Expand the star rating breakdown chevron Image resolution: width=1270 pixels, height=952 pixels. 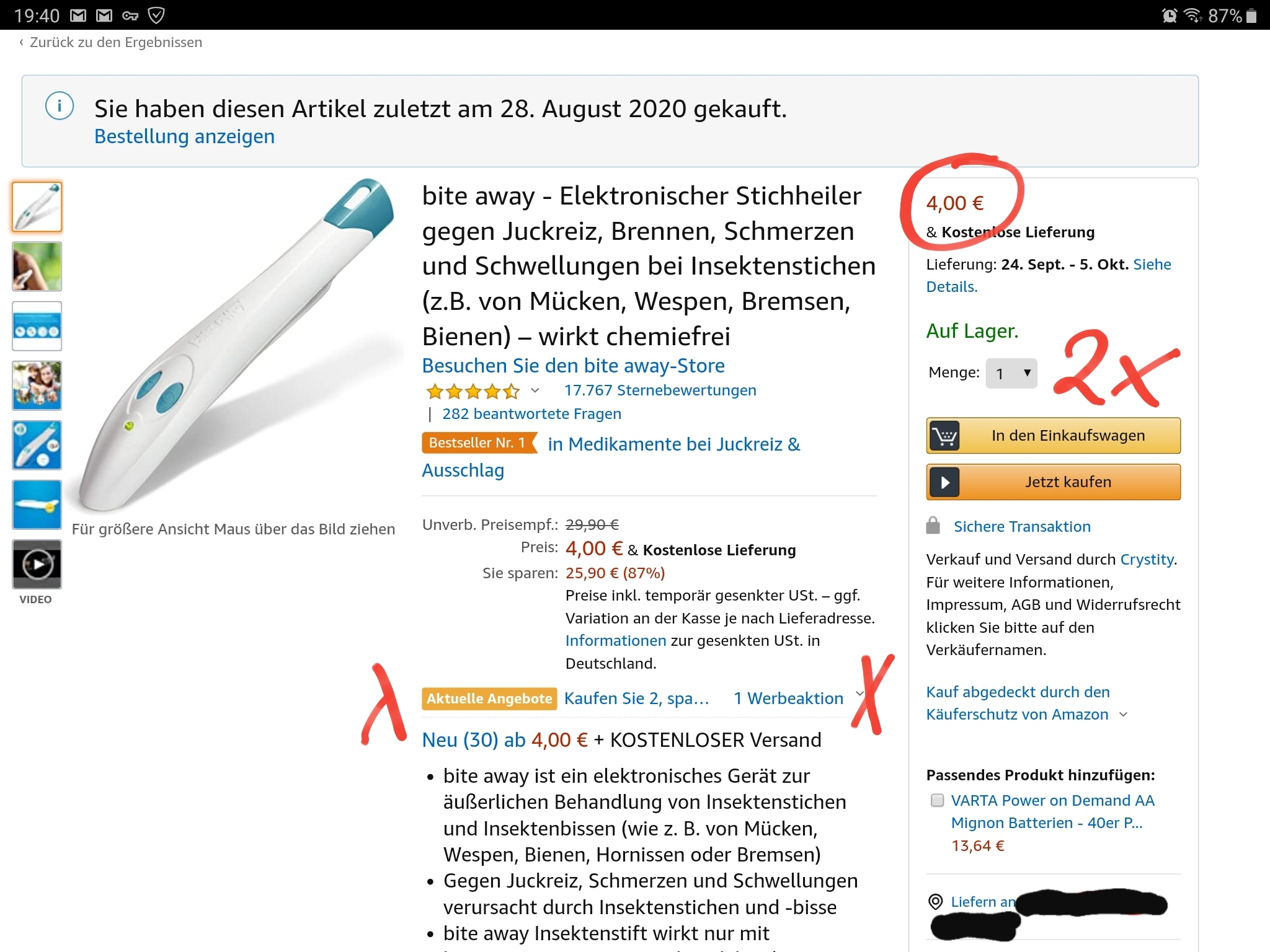pyautogui.click(x=535, y=390)
